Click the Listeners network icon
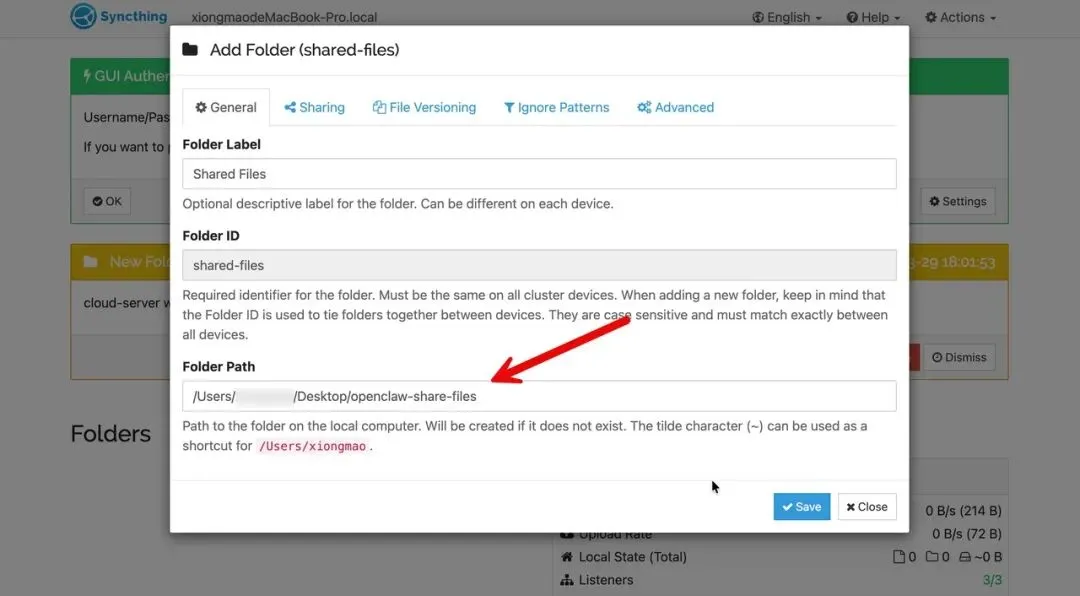Screen dimensions: 1080x596 coord(567,580)
